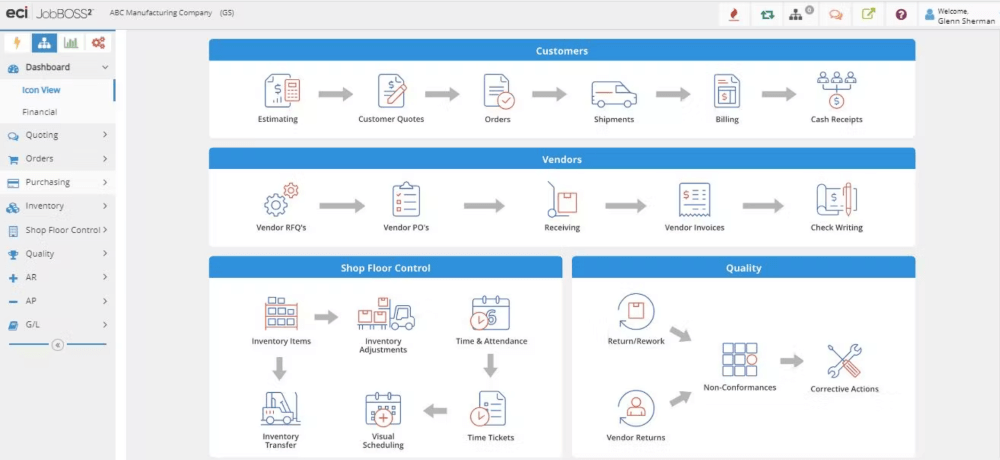Screen dimensions: 1000x460
Task: Open the Return/Rework icon
Action: [x=636, y=312]
